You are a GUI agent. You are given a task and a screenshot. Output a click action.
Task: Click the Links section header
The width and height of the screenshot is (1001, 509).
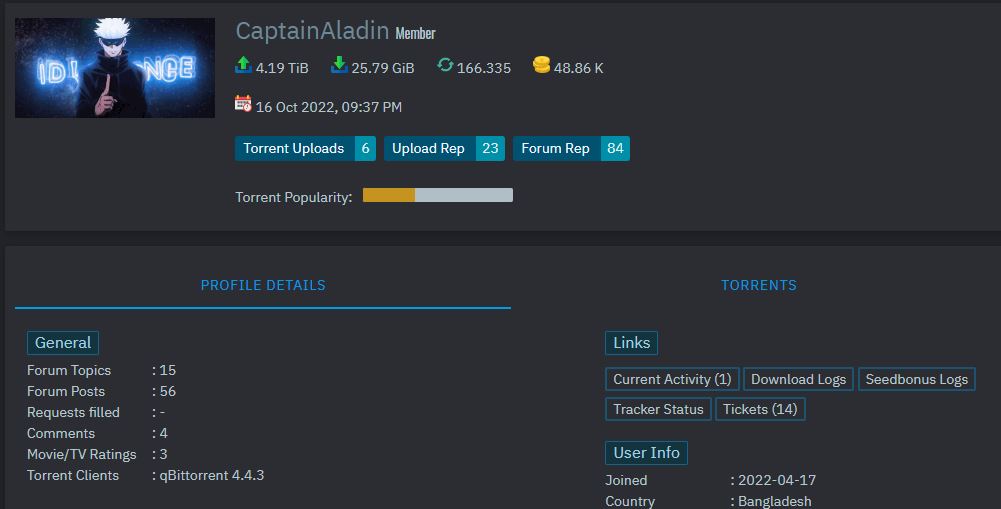[631, 343]
